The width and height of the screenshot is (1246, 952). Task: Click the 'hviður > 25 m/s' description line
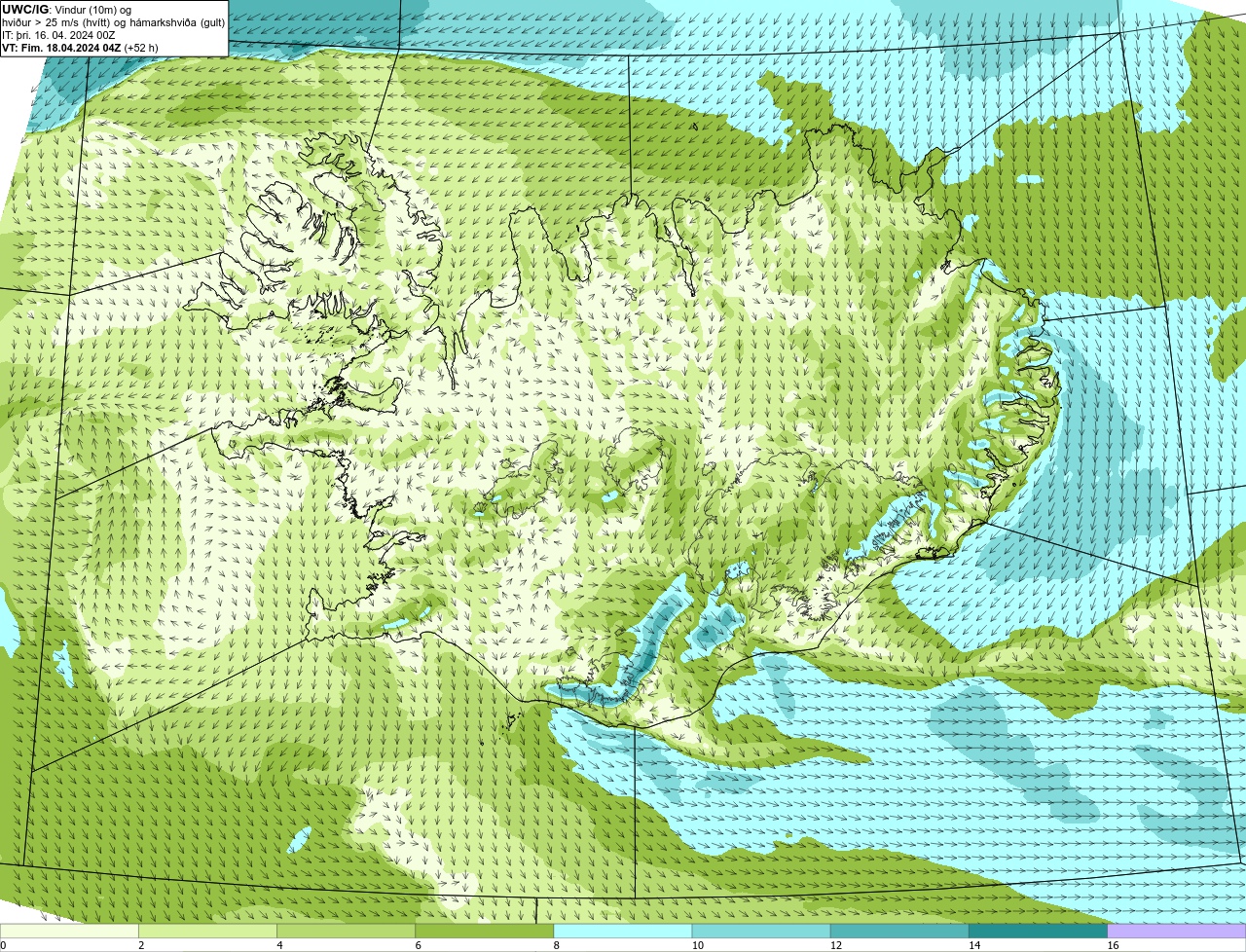click(x=114, y=22)
